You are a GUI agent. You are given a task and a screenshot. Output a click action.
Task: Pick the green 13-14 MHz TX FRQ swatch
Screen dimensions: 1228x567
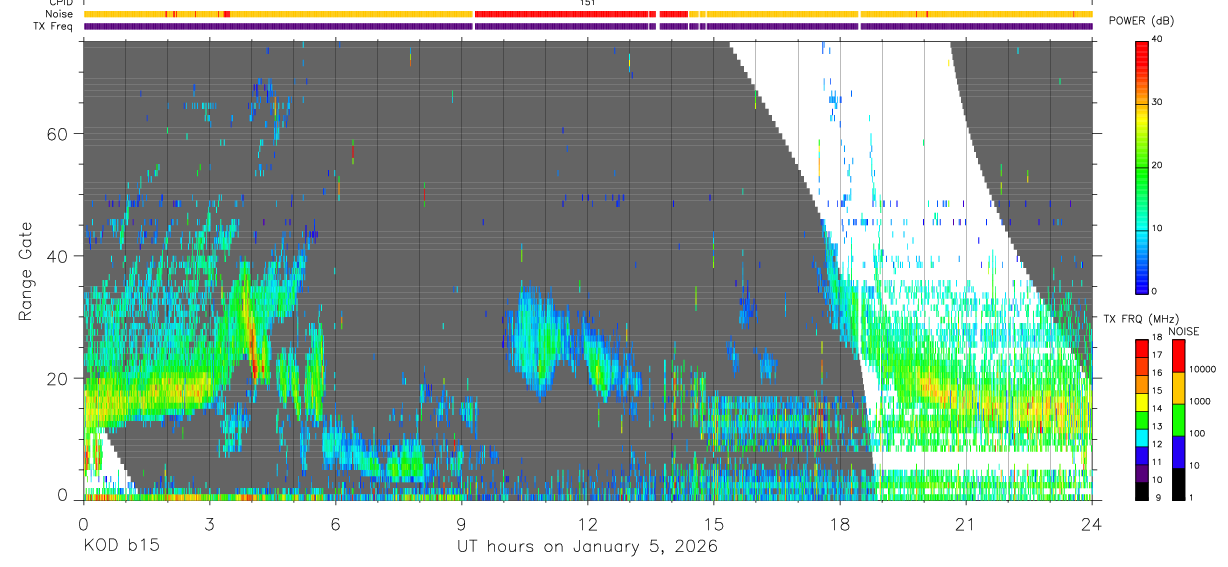pos(1142,420)
